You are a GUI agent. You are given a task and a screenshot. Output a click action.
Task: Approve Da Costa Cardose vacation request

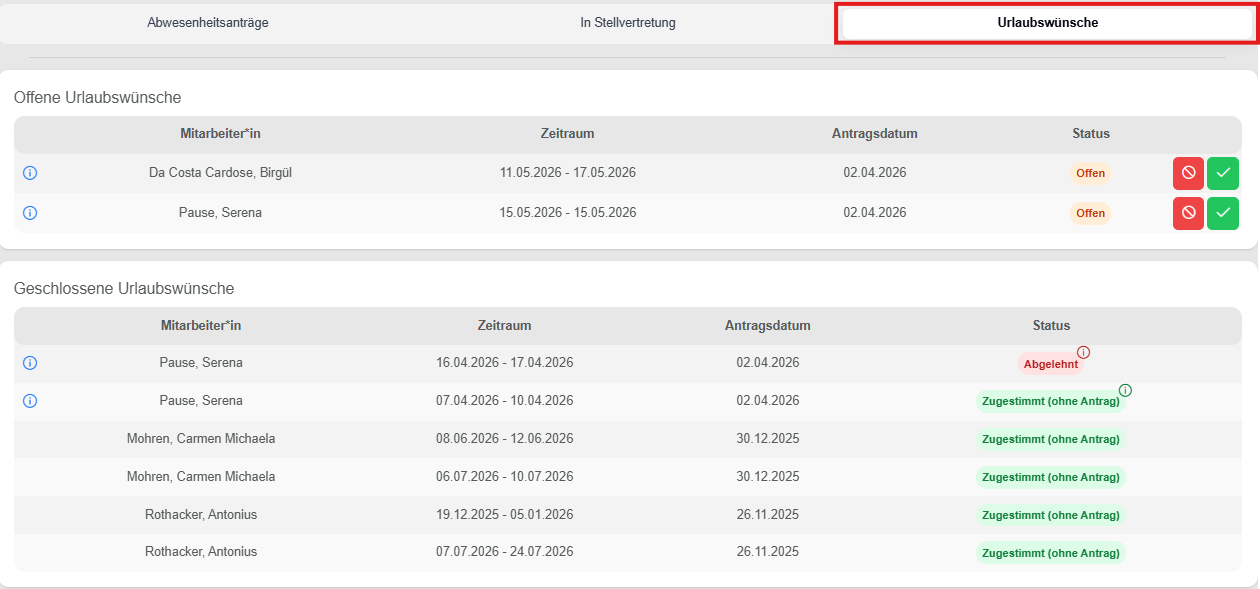[x=1222, y=173]
